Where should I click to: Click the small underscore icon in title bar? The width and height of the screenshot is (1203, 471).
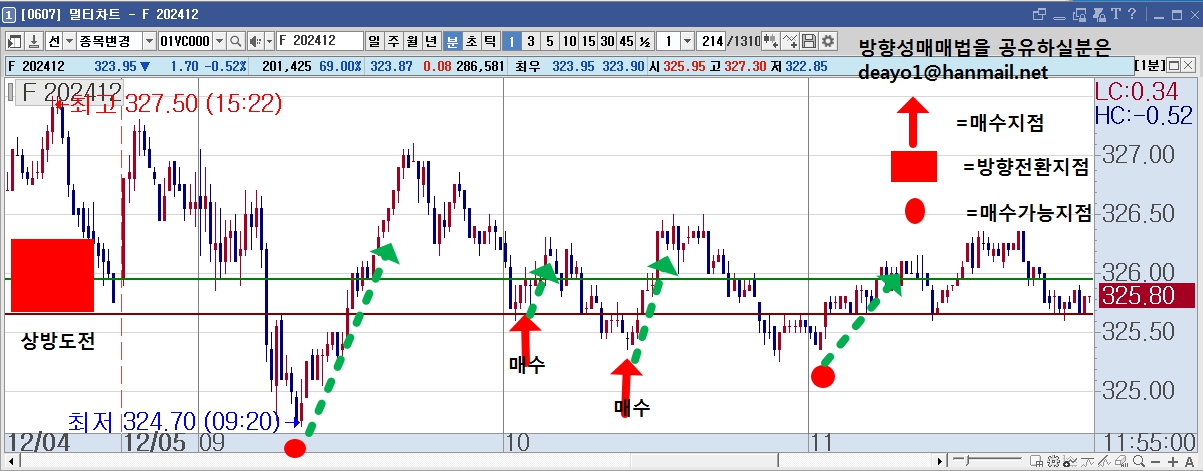click(1058, 17)
